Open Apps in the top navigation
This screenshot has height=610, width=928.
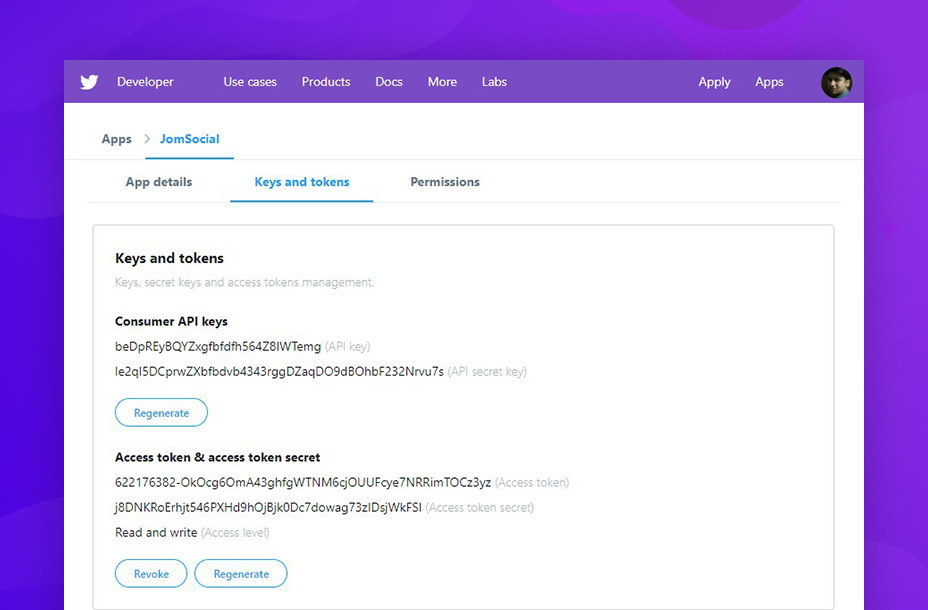tap(769, 82)
